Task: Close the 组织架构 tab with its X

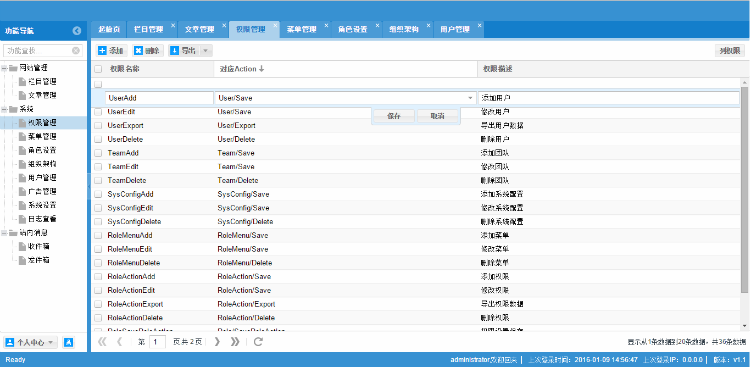Action: [429, 25]
